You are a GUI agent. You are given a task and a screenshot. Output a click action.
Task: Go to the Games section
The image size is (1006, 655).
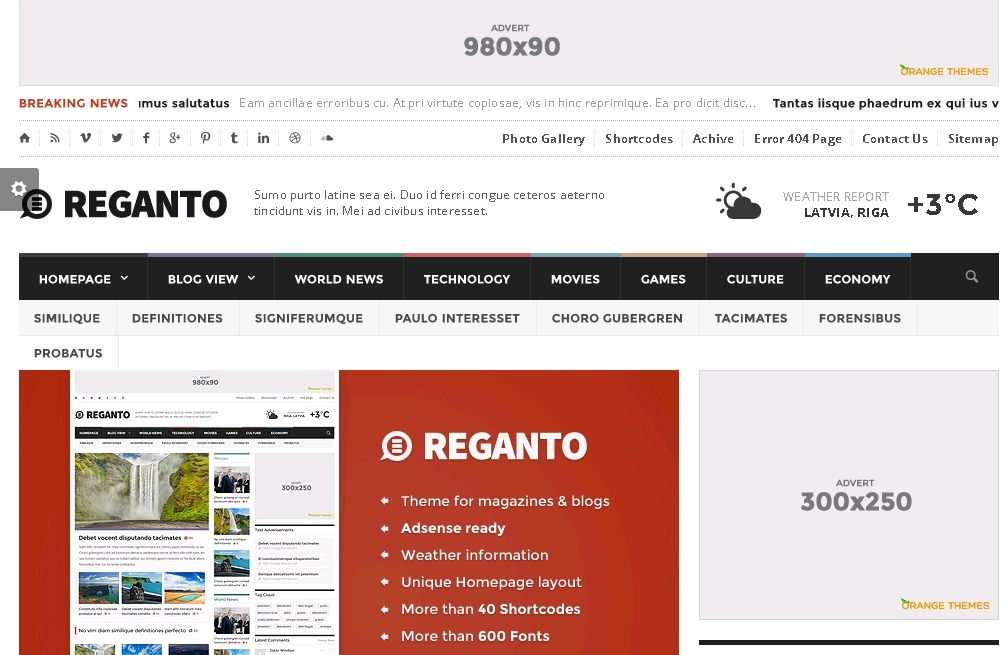click(x=663, y=279)
